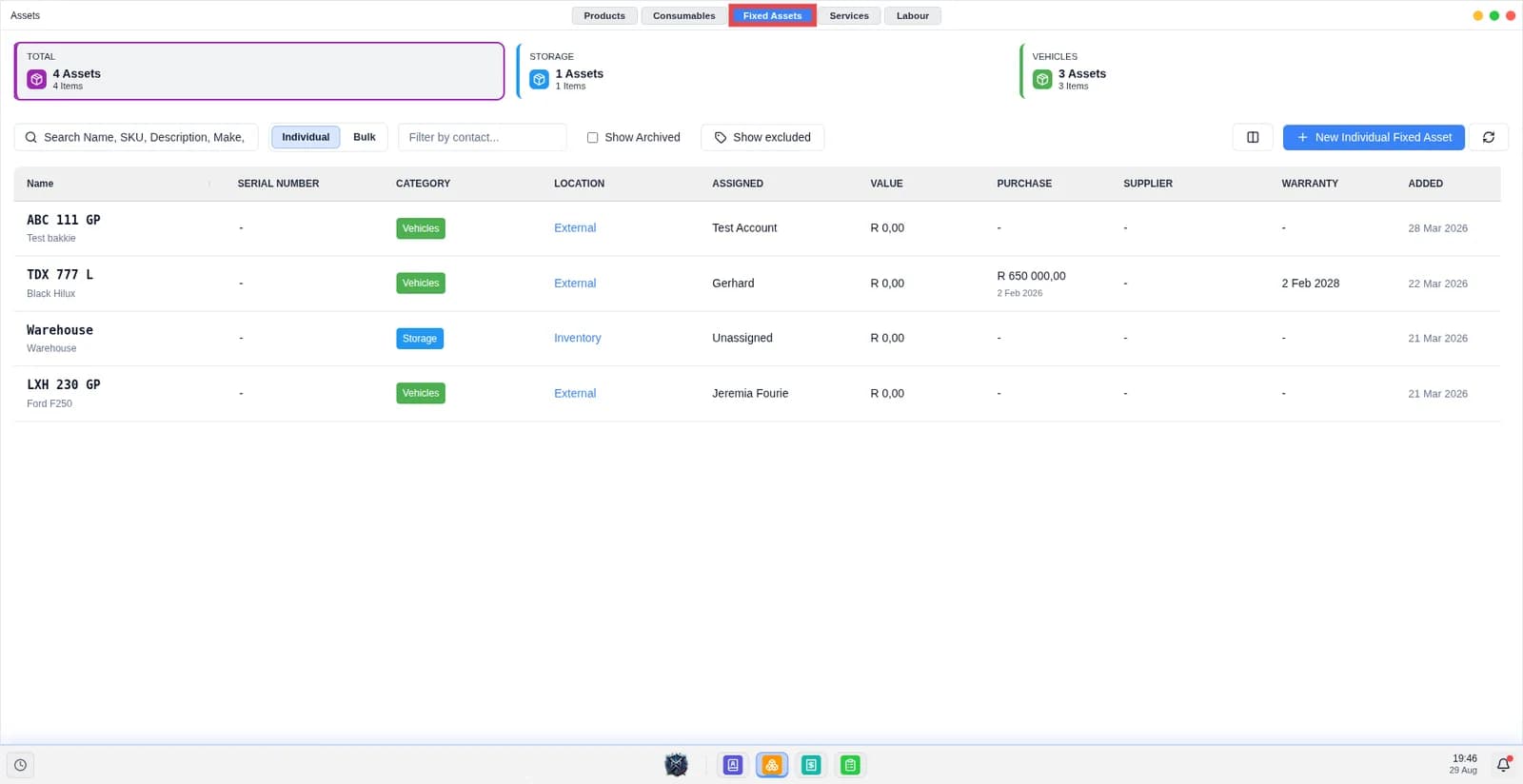Click the plus icon on New Individual Fixed Asset
Viewport: 1523px width, 784px height.
coord(1302,137)
